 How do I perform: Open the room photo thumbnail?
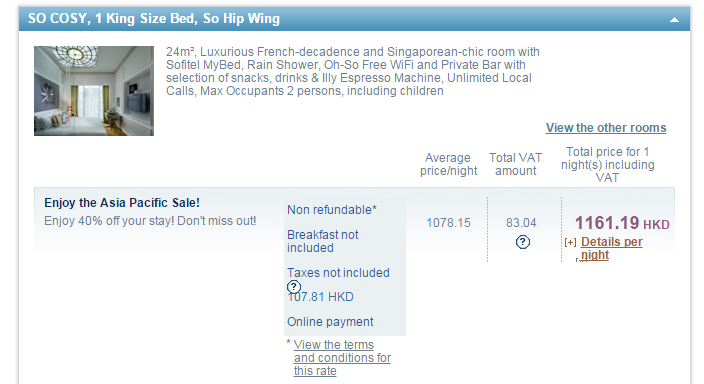click(x=94, y=91)
